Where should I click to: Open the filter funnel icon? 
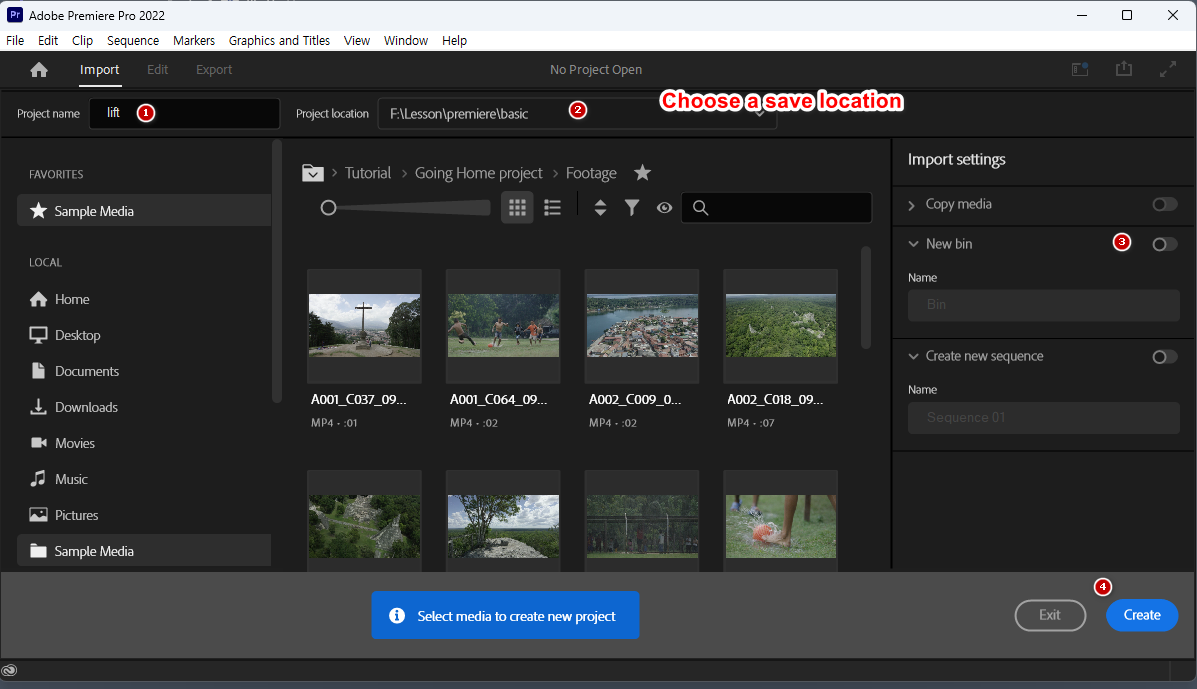632,207
